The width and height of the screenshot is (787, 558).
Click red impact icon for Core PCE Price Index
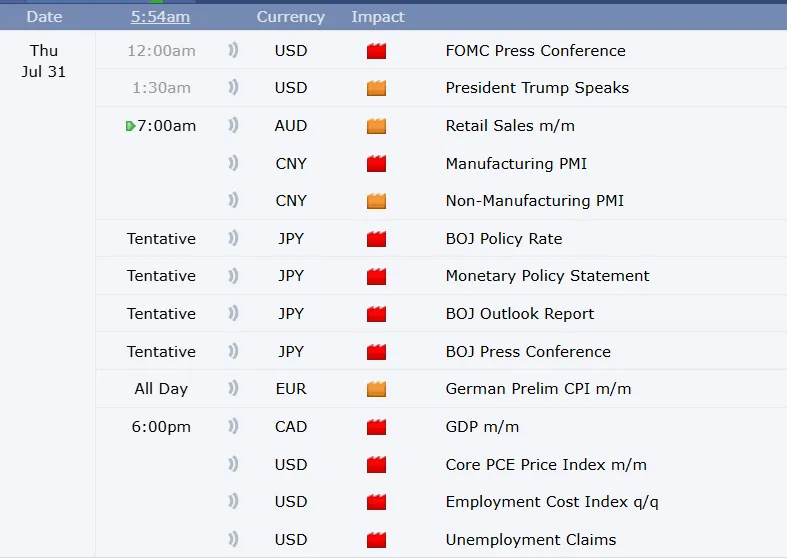coord(376,465)
